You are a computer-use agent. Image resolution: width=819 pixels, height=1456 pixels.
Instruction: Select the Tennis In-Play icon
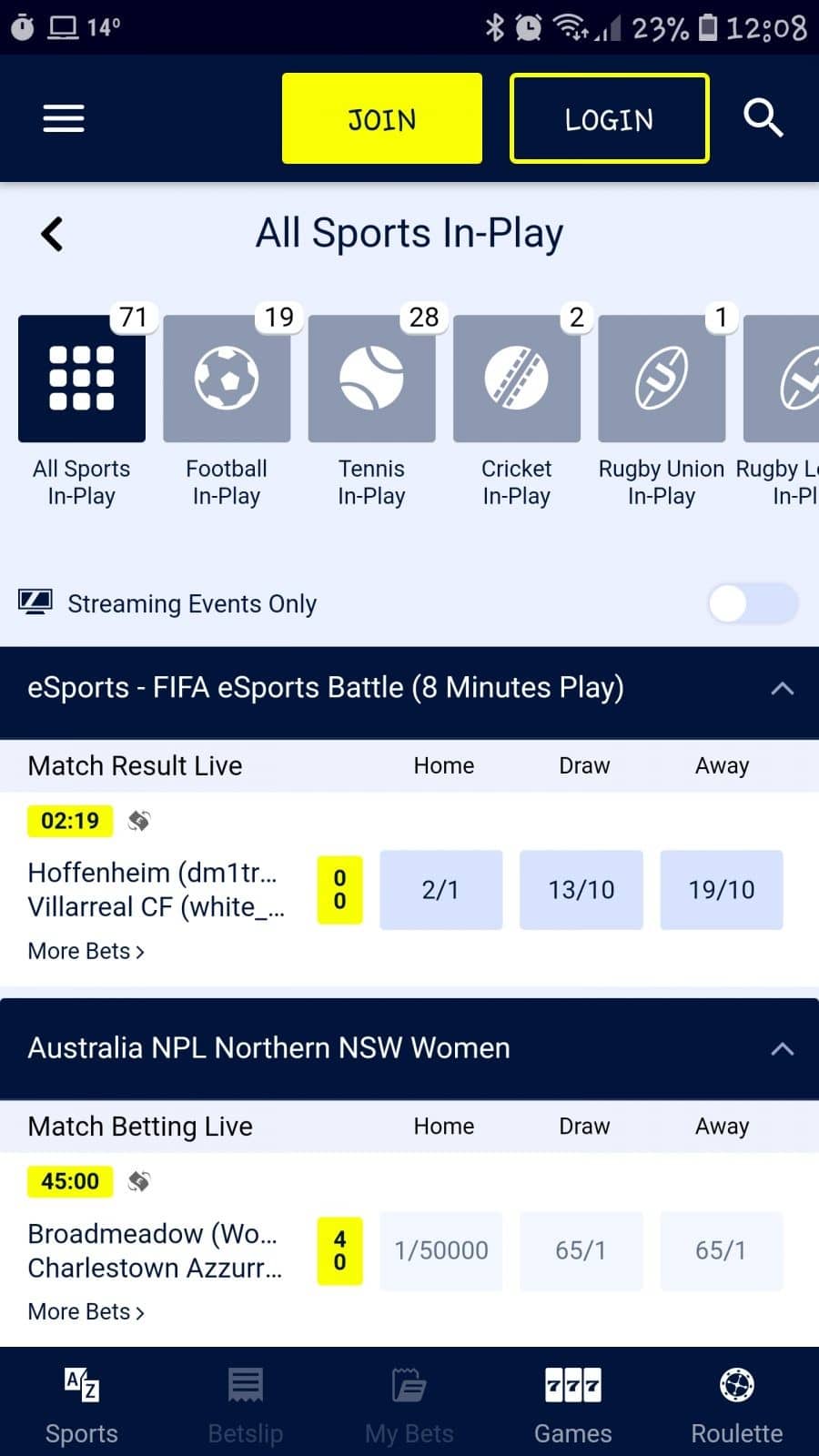pyautogui.click(x=371, y=379)
